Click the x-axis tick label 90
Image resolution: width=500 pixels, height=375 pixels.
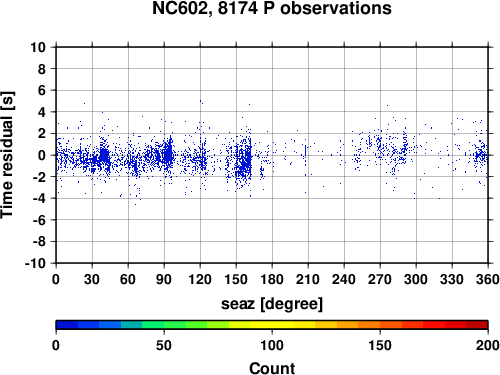click(x=164, y=279)
